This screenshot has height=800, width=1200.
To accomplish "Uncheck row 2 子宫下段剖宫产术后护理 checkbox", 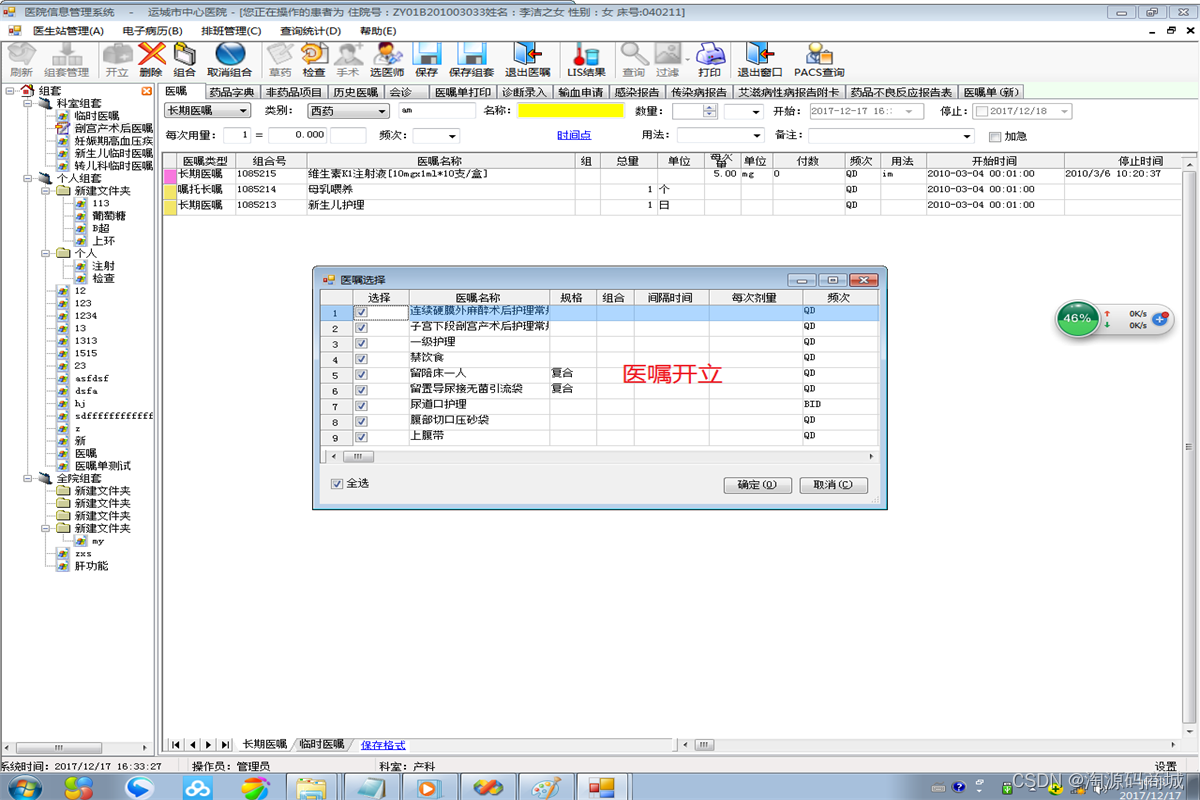I will [362, 328].
